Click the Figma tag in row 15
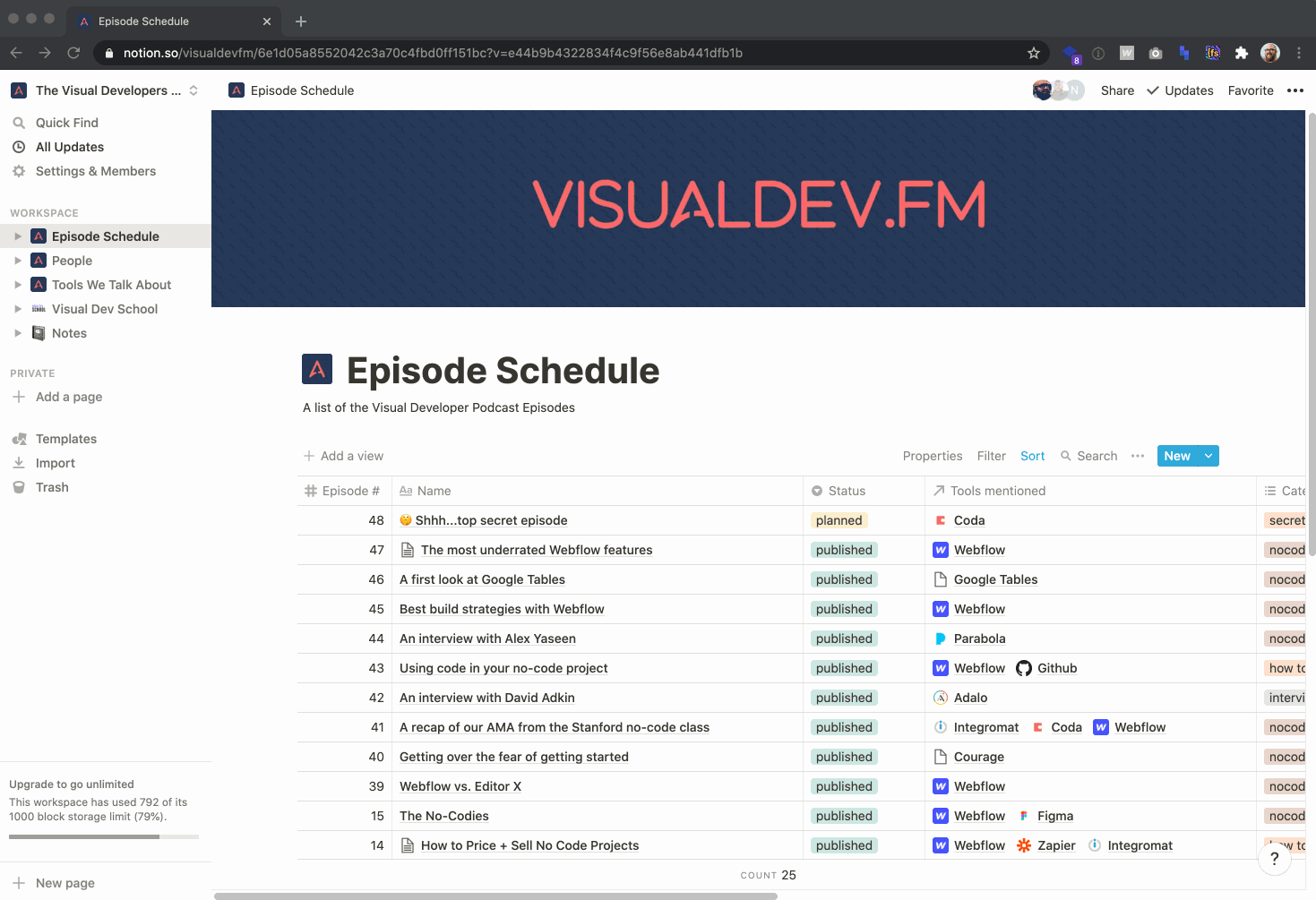Image resolution: width=1316 pixels, height=900 pixels. click(x=1045, y=816)
